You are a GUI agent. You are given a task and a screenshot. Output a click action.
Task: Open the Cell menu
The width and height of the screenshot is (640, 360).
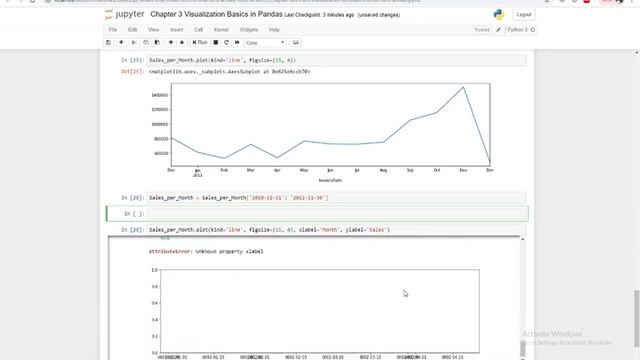pos(198,30)
